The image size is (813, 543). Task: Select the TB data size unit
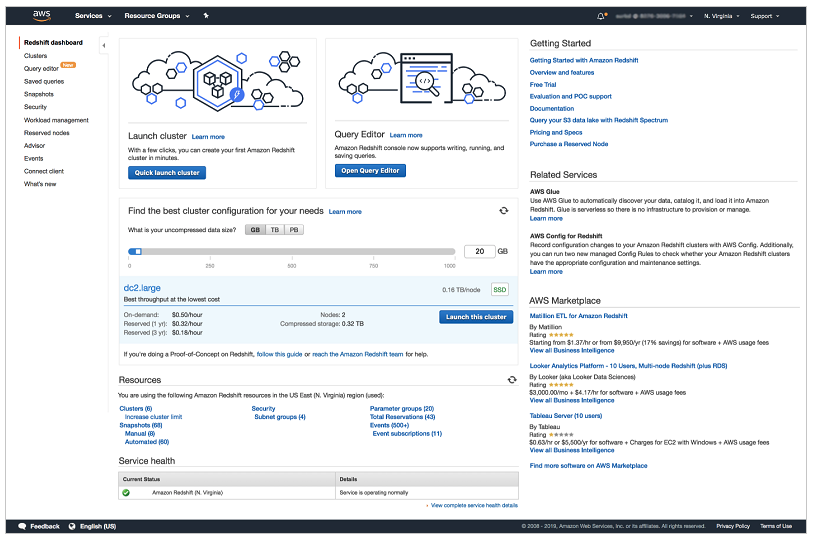[275, 230]
